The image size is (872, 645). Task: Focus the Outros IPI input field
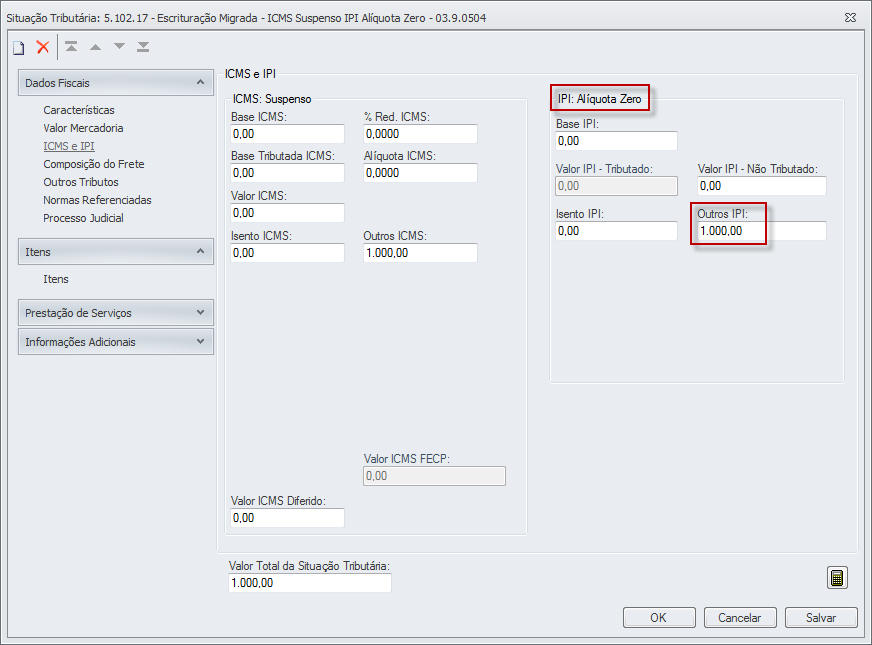[761, 231]
